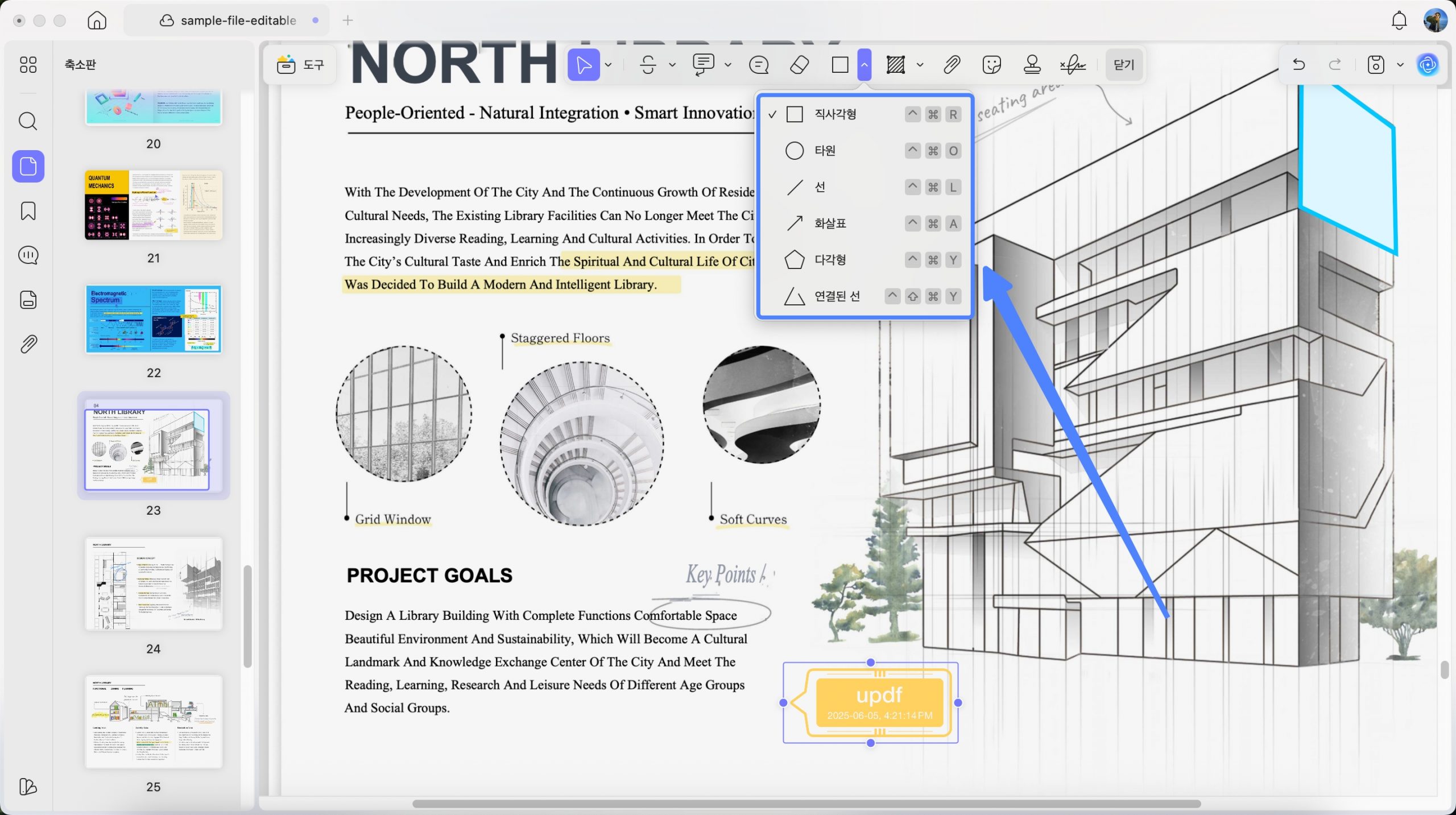Select the page thumbnails panel icon

[28, 166]
